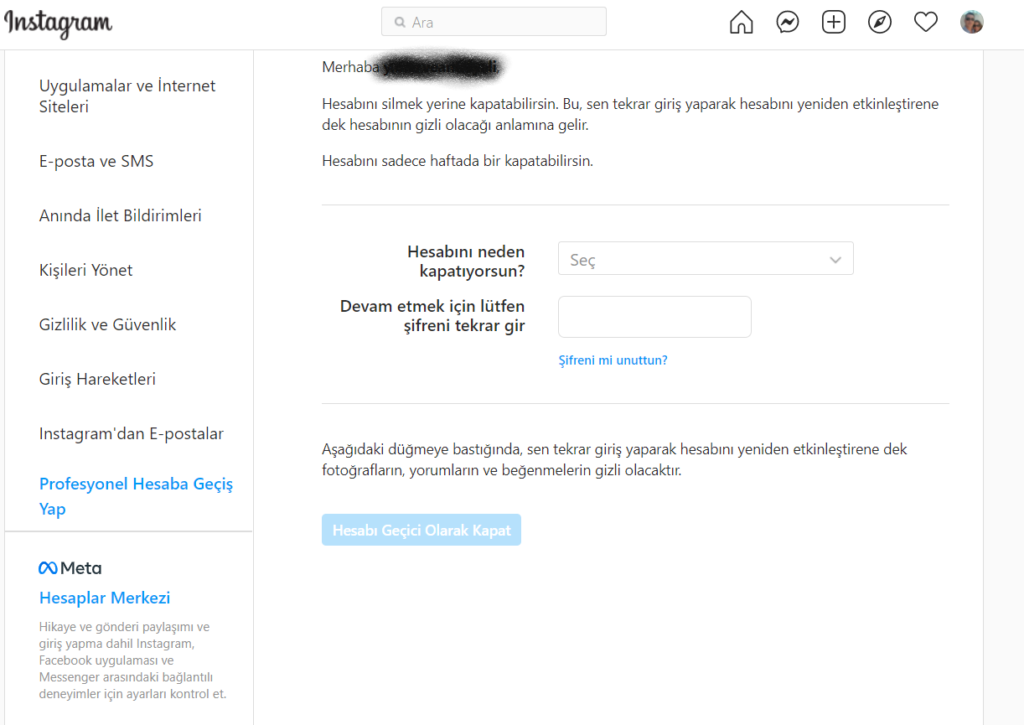
Task: Click the Instagram logo
Action: (x=58, y=23)
